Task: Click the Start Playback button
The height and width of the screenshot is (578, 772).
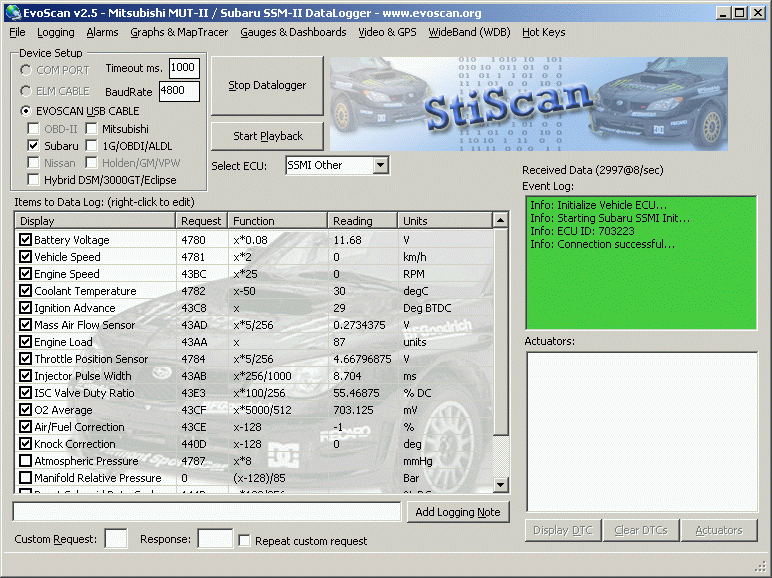Action: tap(267, 136)
